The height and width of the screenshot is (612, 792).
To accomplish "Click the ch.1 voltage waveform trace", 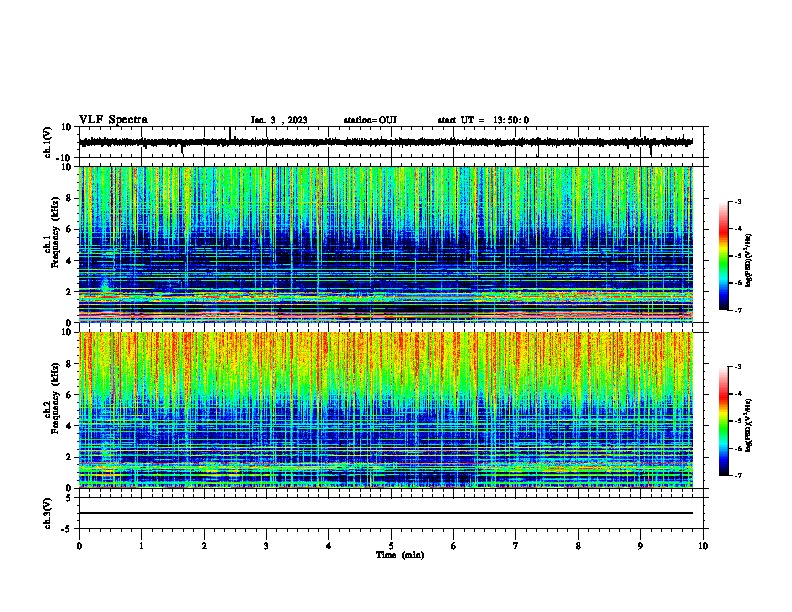I will [386, 142].
